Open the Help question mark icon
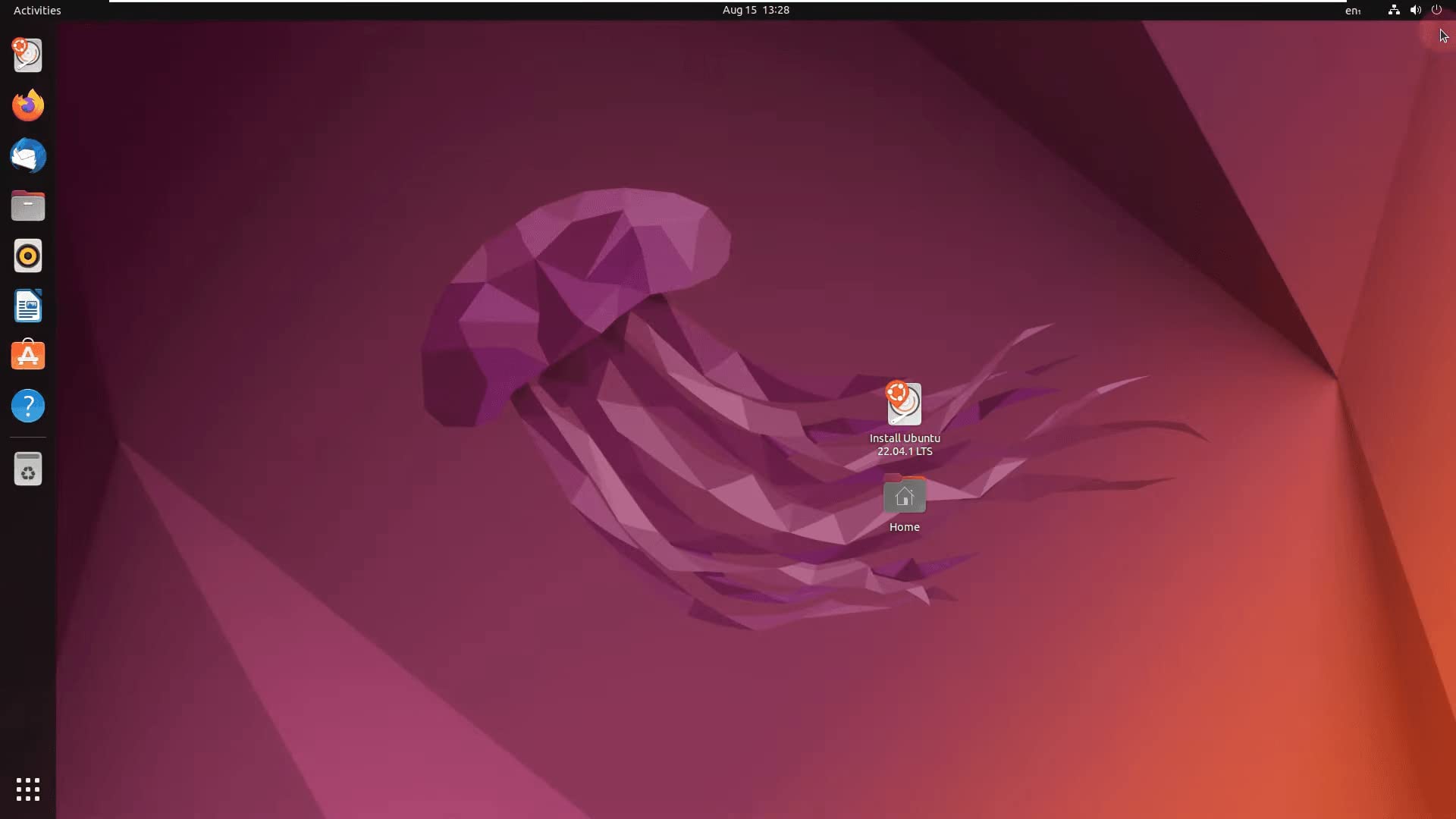This screenshot has width=1456, height=819. click(x=28, y=406)
